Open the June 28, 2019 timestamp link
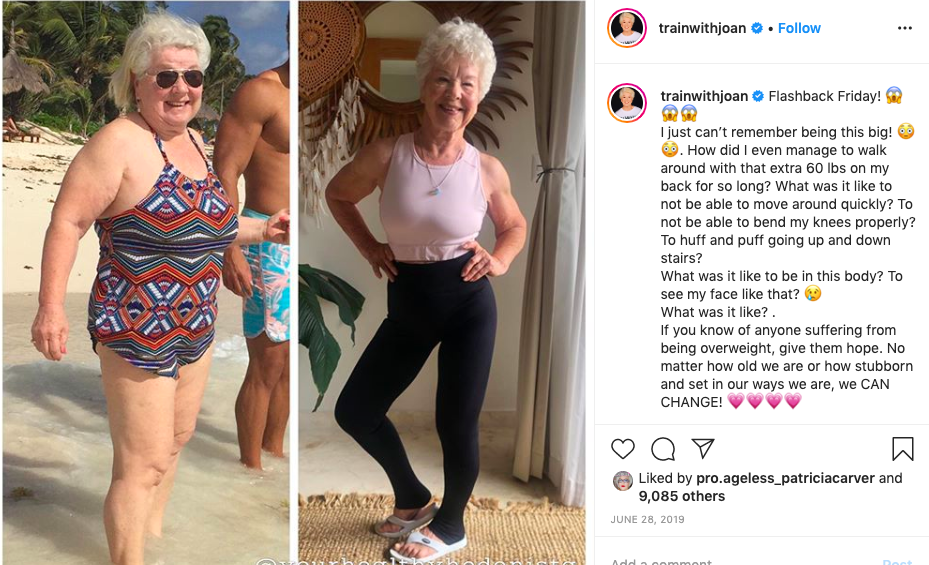The height and width of the screenshot is (565, 929). pyautogui.click(x=647, y=519)
